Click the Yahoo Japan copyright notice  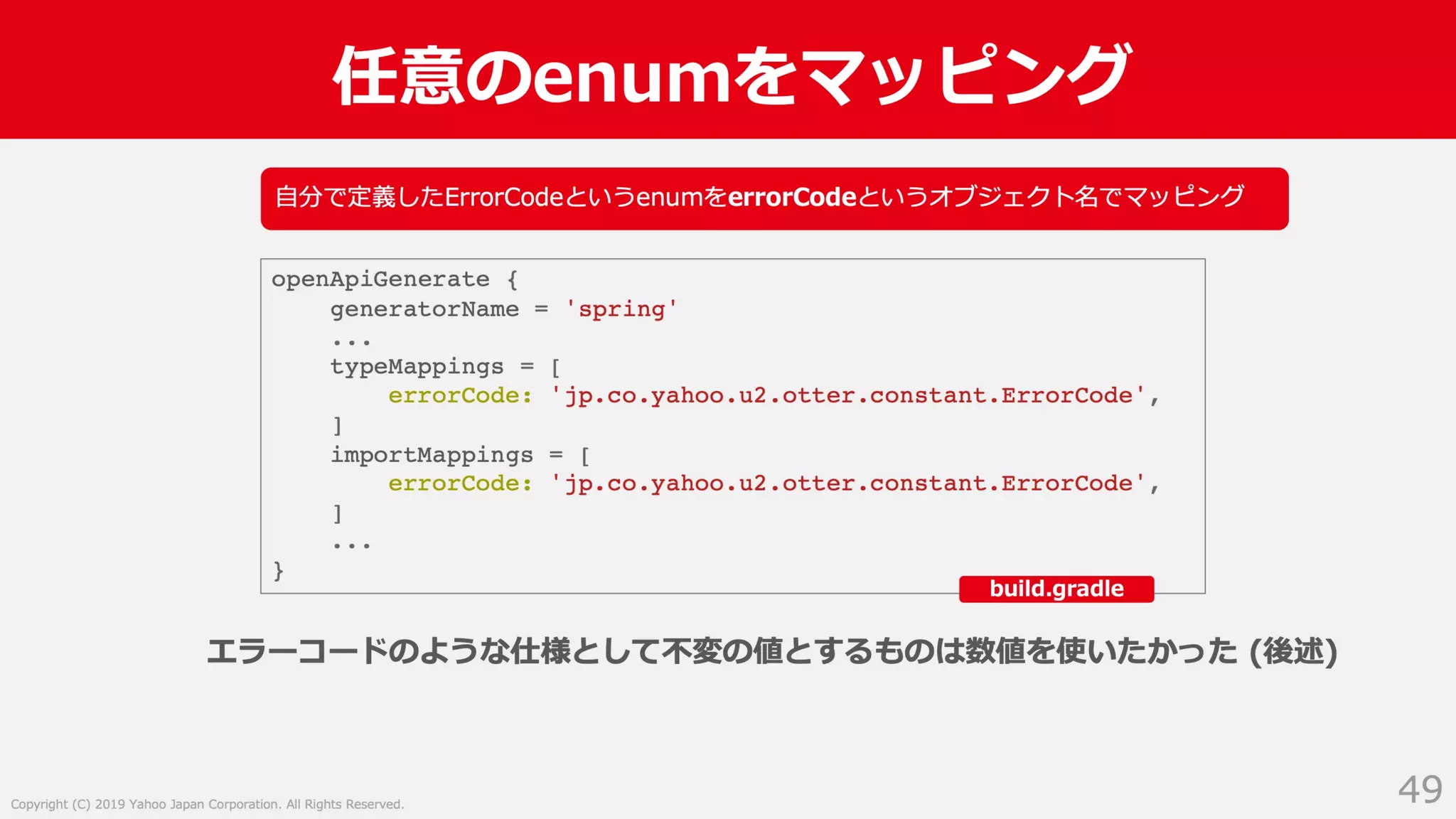pyautogui.click(x=208, y=804)
